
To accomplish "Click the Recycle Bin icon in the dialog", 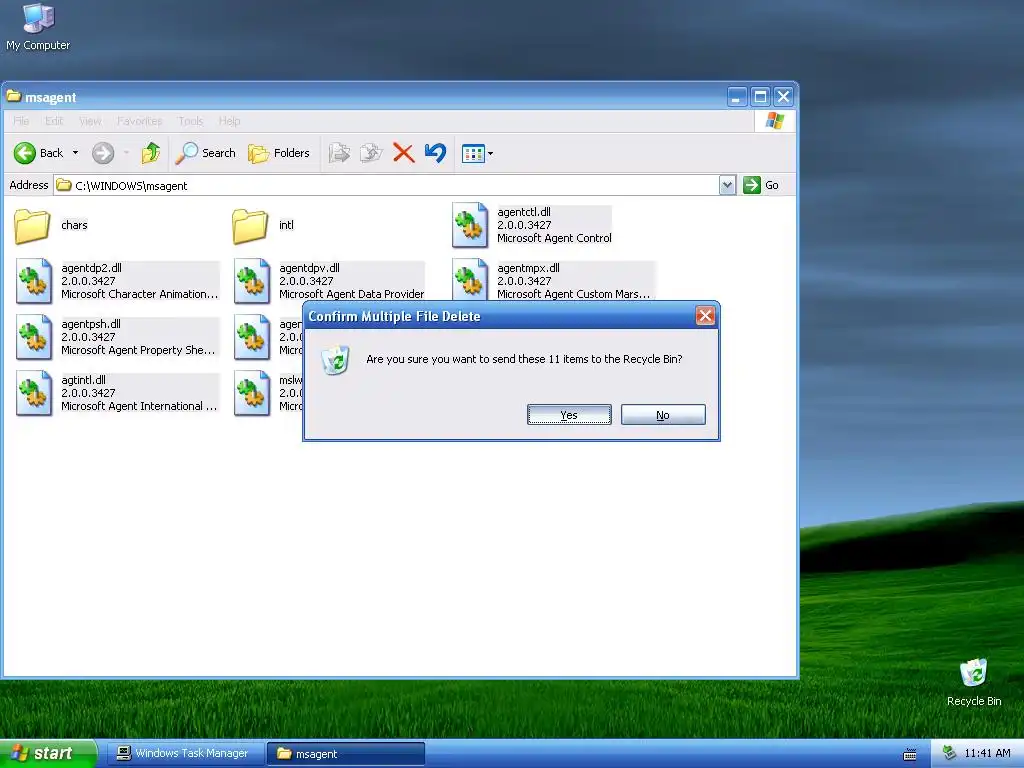I will (x=336, y=360).
